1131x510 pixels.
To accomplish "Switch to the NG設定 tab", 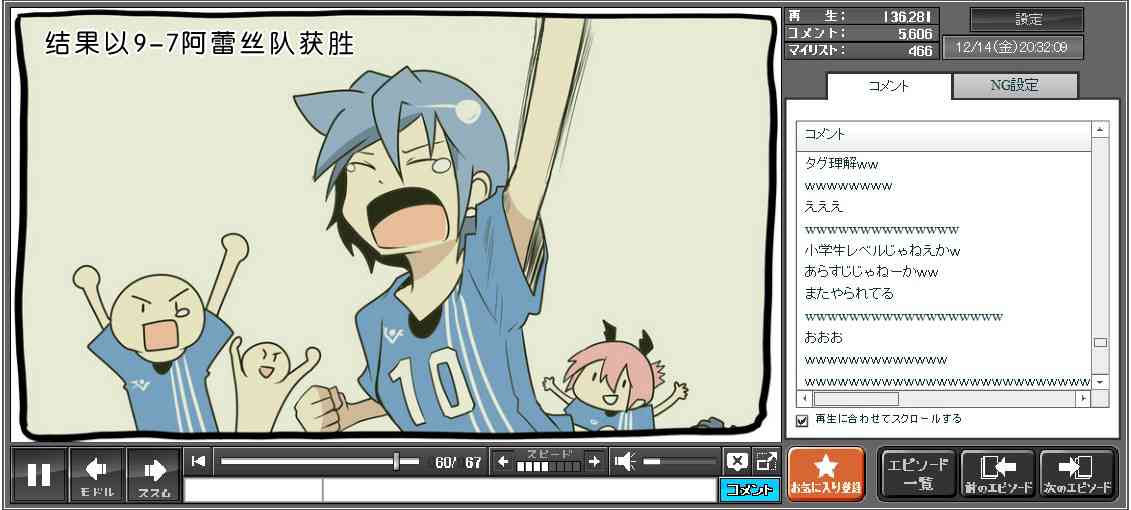I will pos(1014,86).
